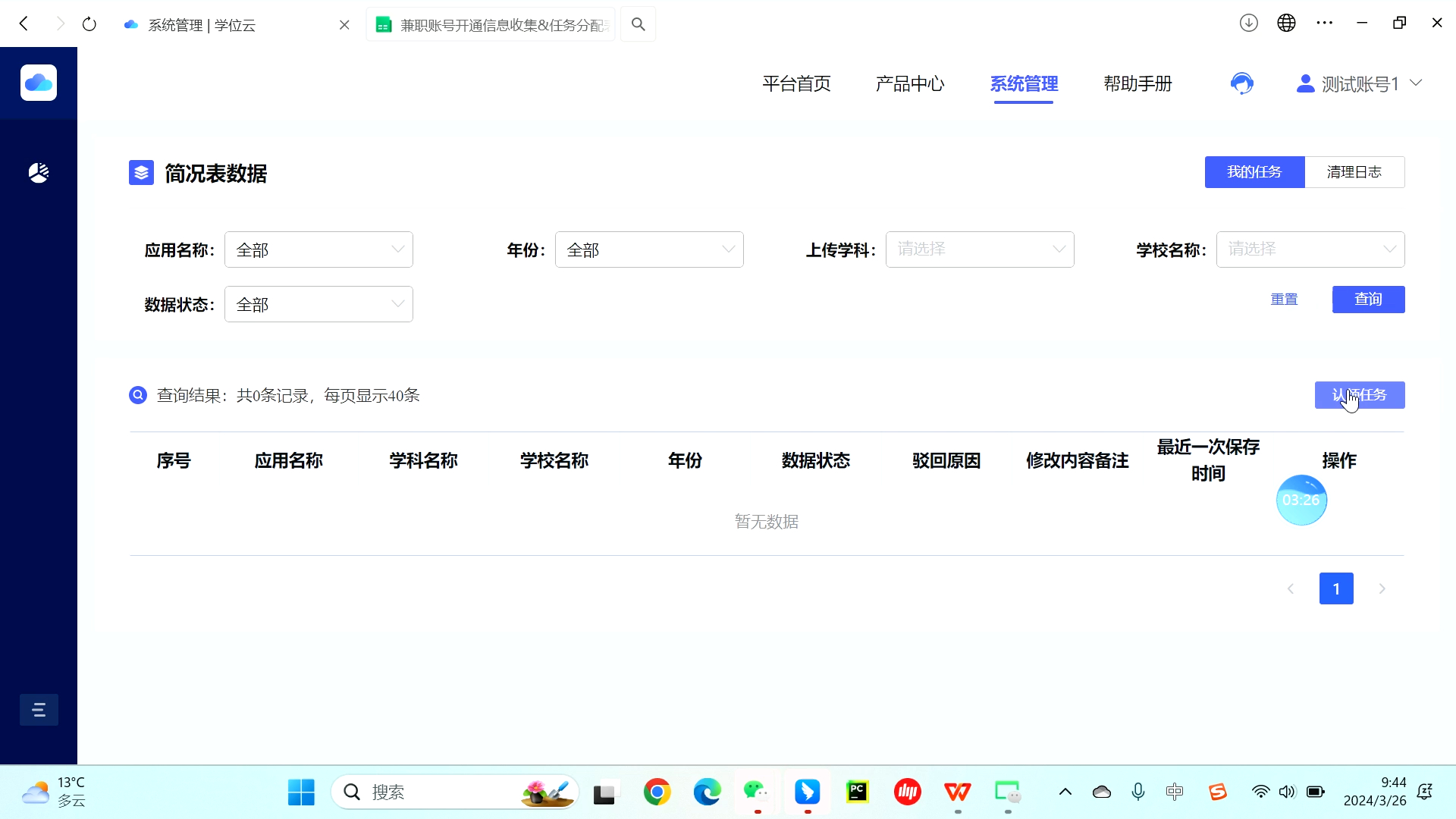Viewport: 1456px width, 819px height.
Task: Click the browser downloads icon
Action: click(x=1248, y=23)
